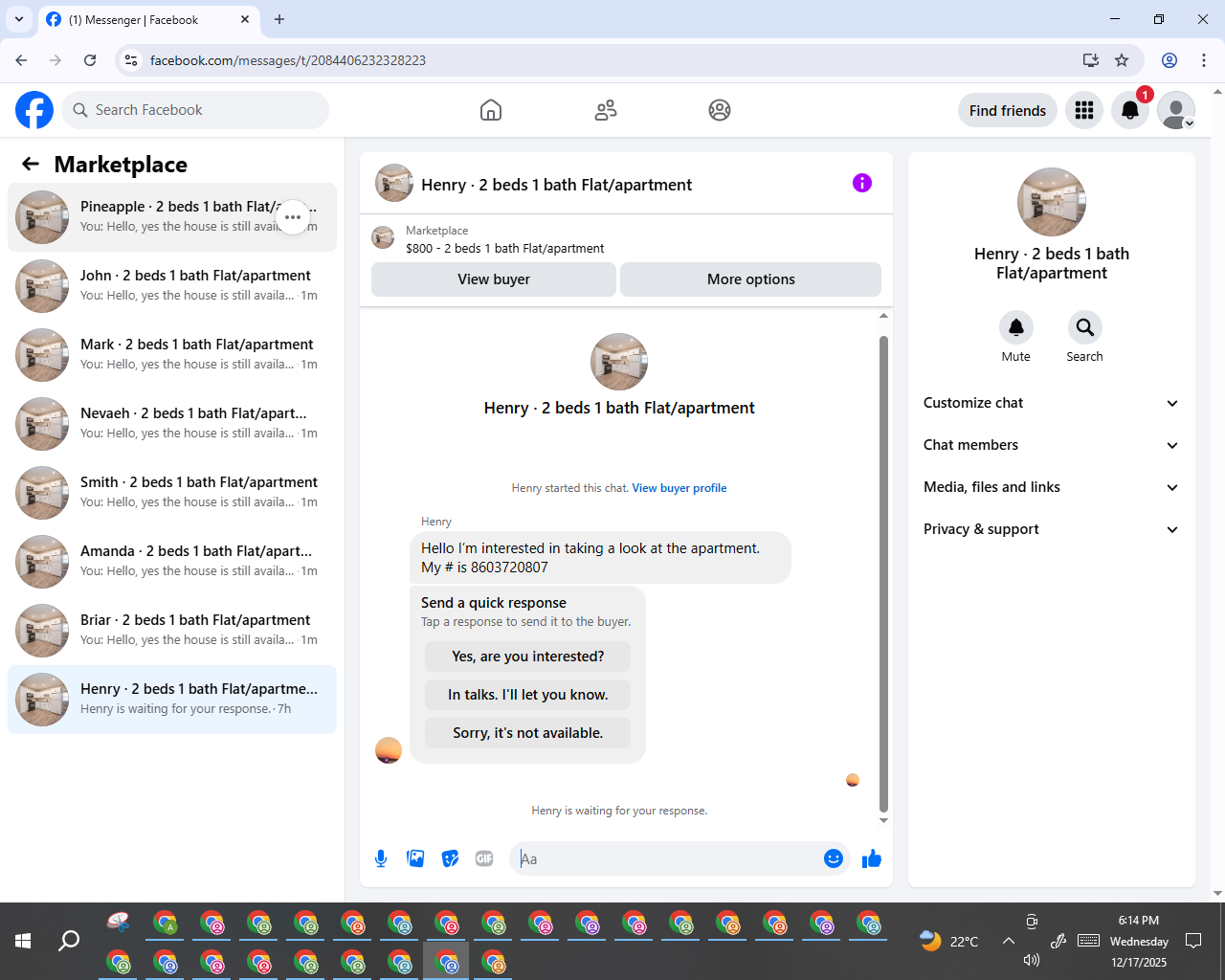This screenshot has width=1225, height=980.
Task: Send a thumbs-up like
Action: (871, 858)
